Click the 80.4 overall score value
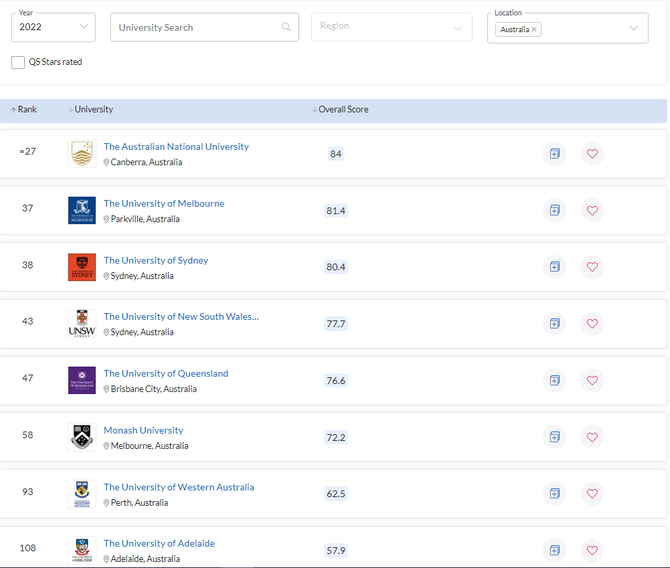The image size is (670, 568). [x=336, y=267]
